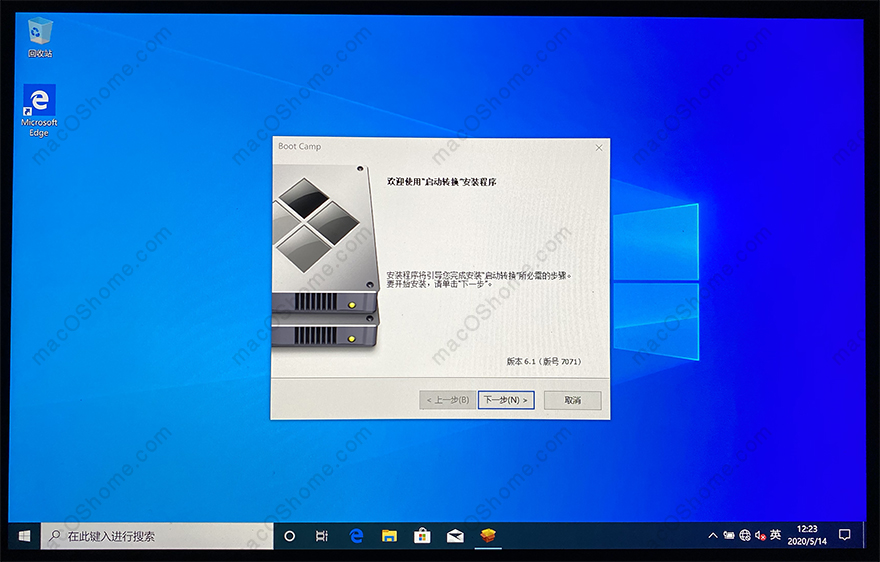880x562 pixels.
Task: Click the muted volume tray icon
Action: click(x=759, y=536)
